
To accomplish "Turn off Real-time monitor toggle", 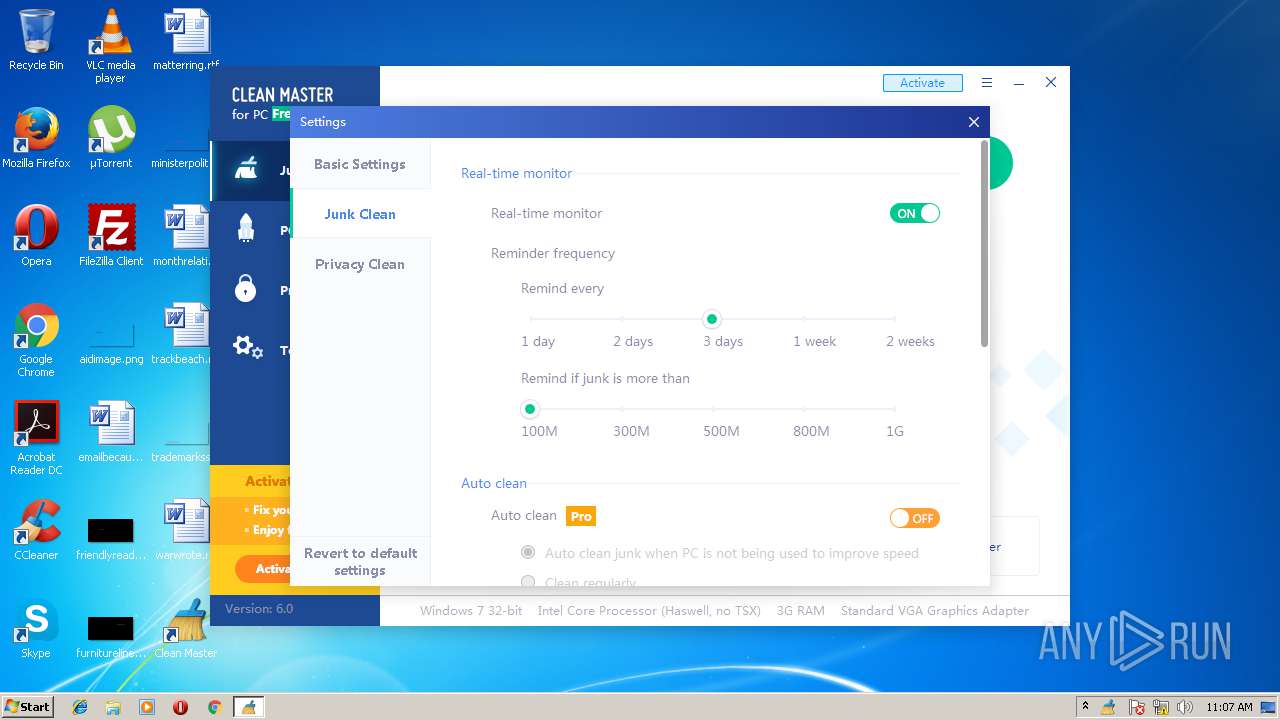I will pos(914,213).
